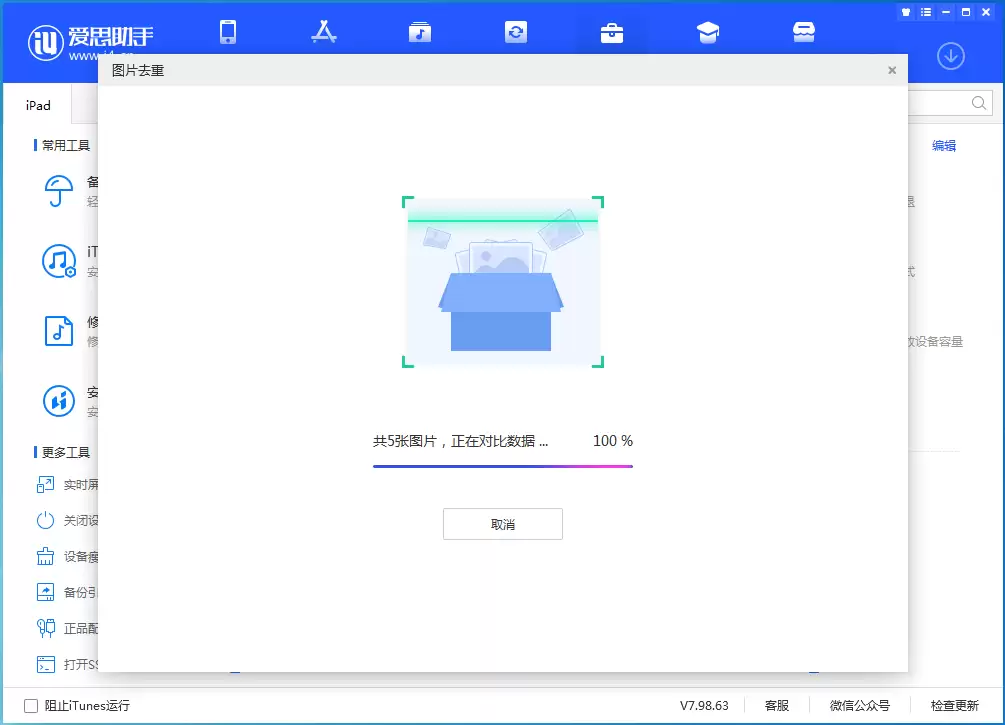The width and height of the screenshot is (1005, 725).
Task: Click the 更多工具 section heading
Action: click(x=66, y=453)
